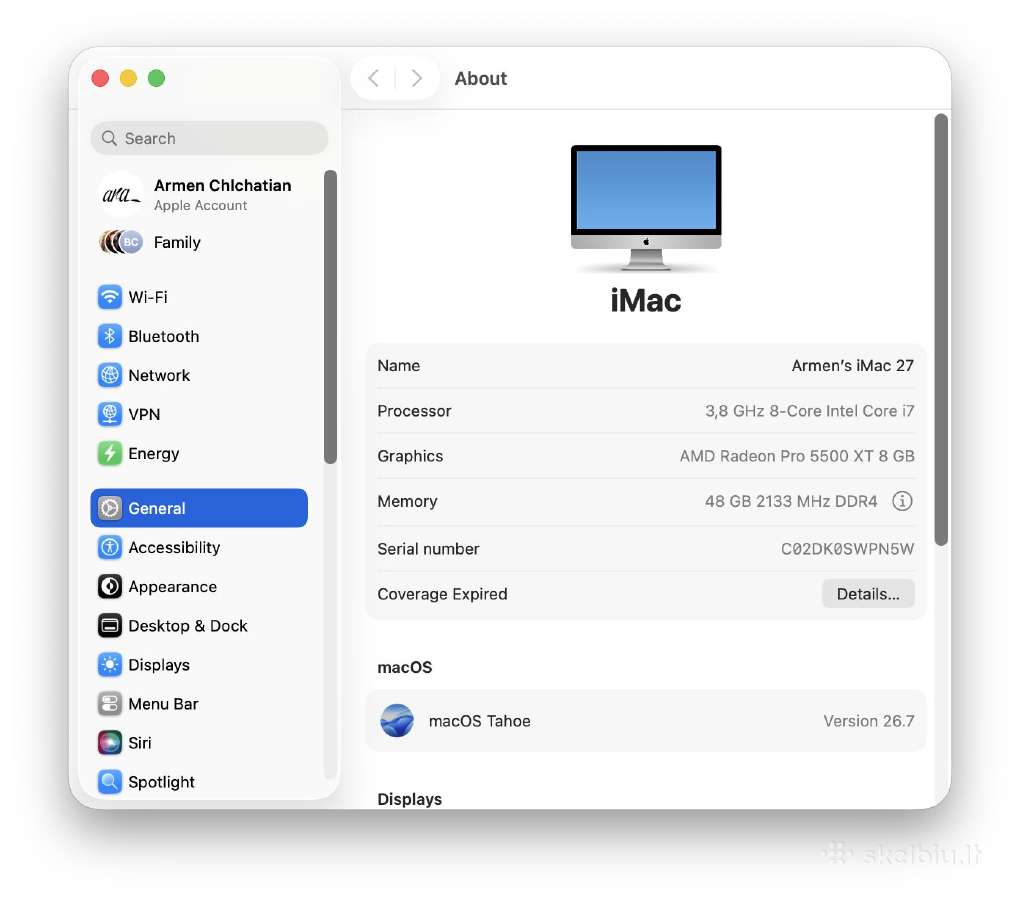Click the VPN icon in sidebar
Viewport: 1020px width, 900px height.
pyautogui.click(x=109, y=414)
